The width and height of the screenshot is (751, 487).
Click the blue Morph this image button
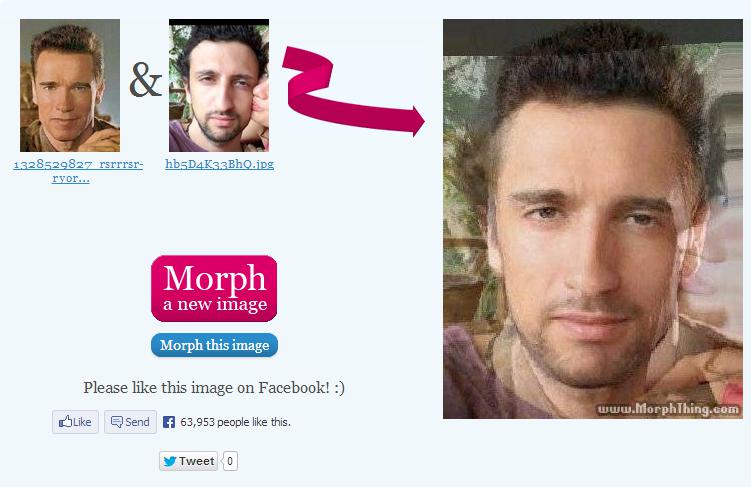(x=214, y=345)
